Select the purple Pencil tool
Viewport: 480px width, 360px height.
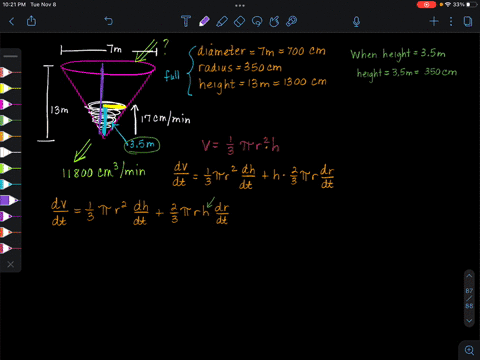(x=204, y=21)
